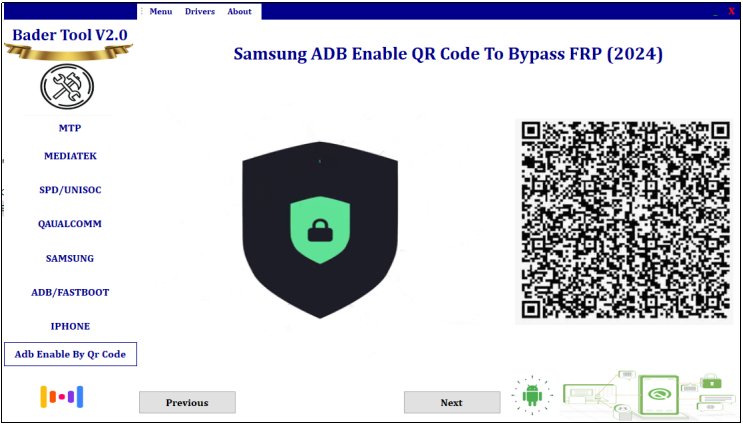The width and height of the screenshot is (743, 424).
Task: Click the Samsung ADB Enable QR Code heading
Action: (448, 54)
